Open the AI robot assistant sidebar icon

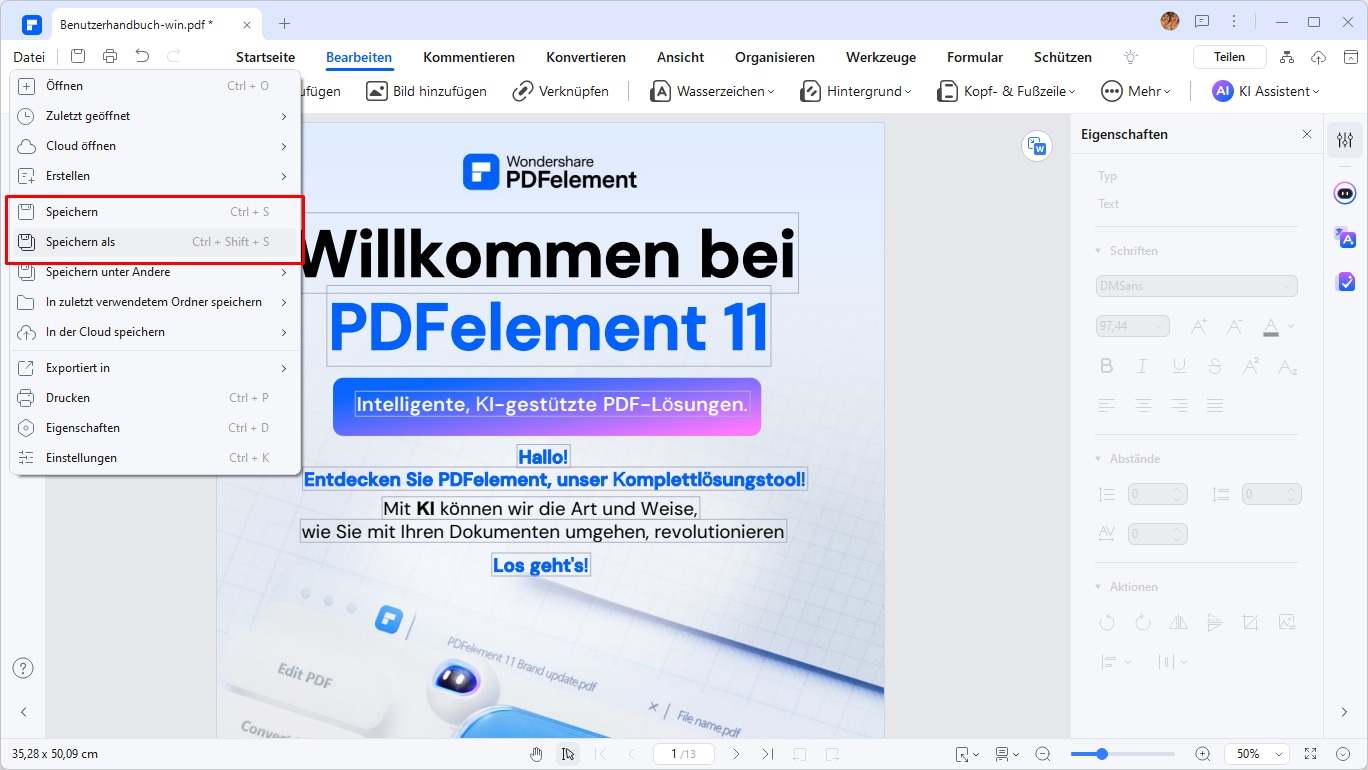[x=1345, y=193]
